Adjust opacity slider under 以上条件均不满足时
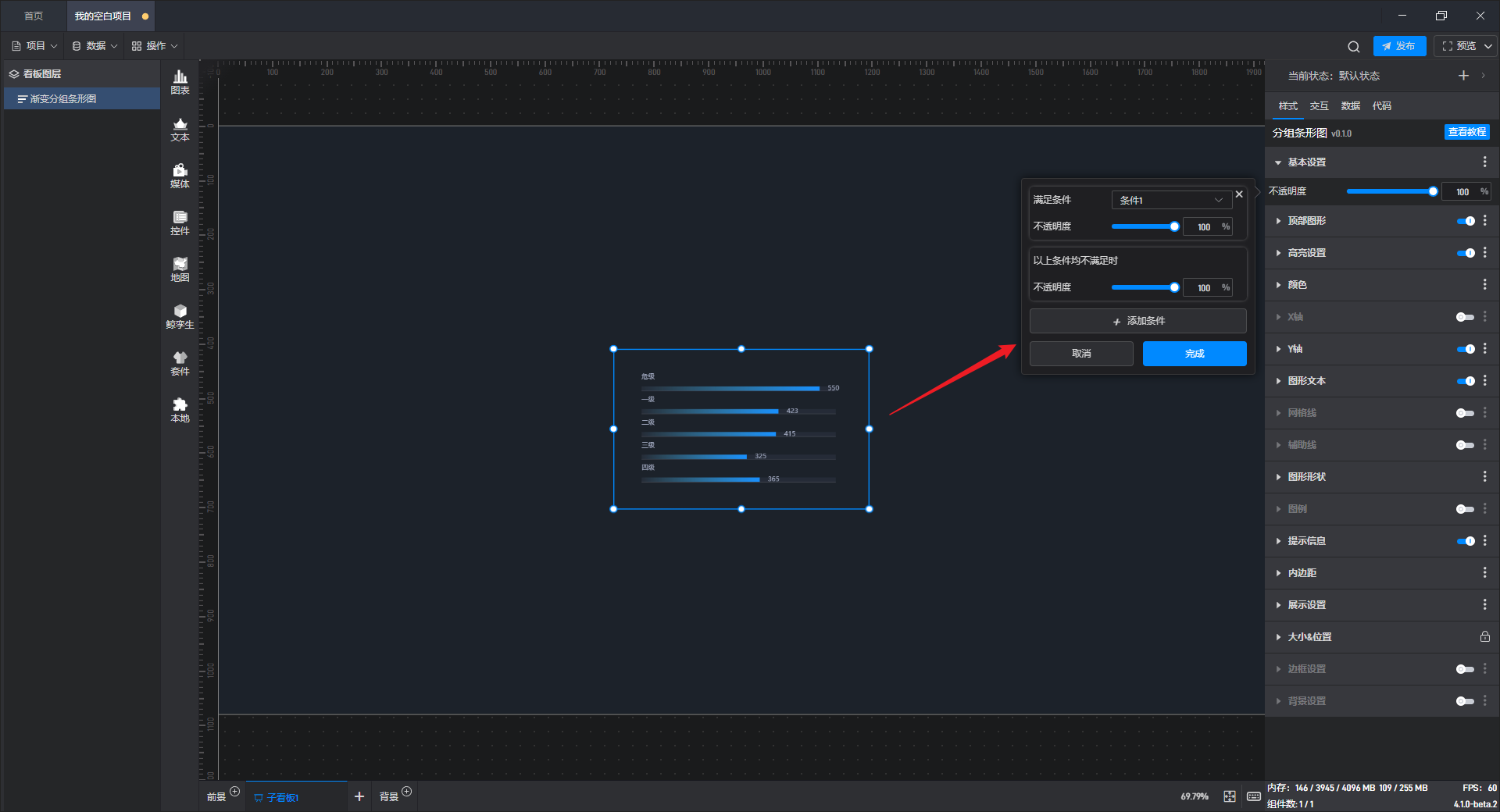Image resolution: width=1500 pixels, height=812 pixels. (x=1145, y=287)
